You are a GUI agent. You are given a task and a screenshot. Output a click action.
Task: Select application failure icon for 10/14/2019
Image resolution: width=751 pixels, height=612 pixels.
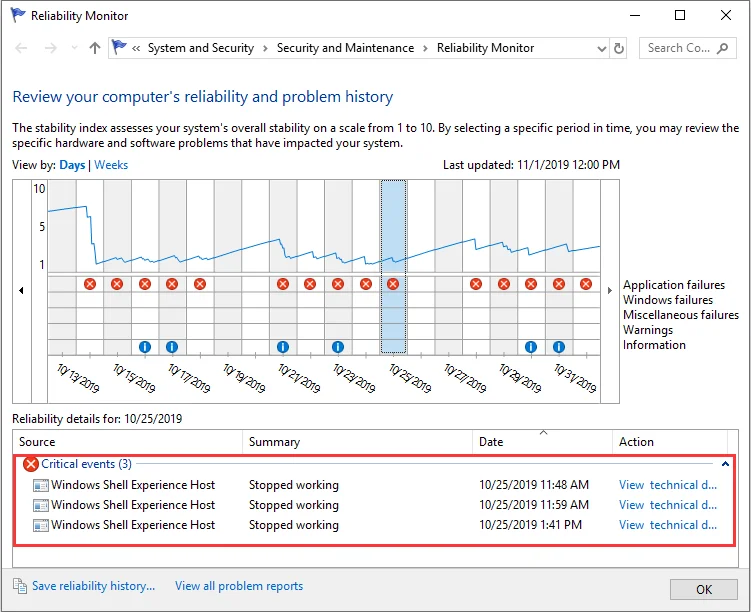tap(90, 284)
